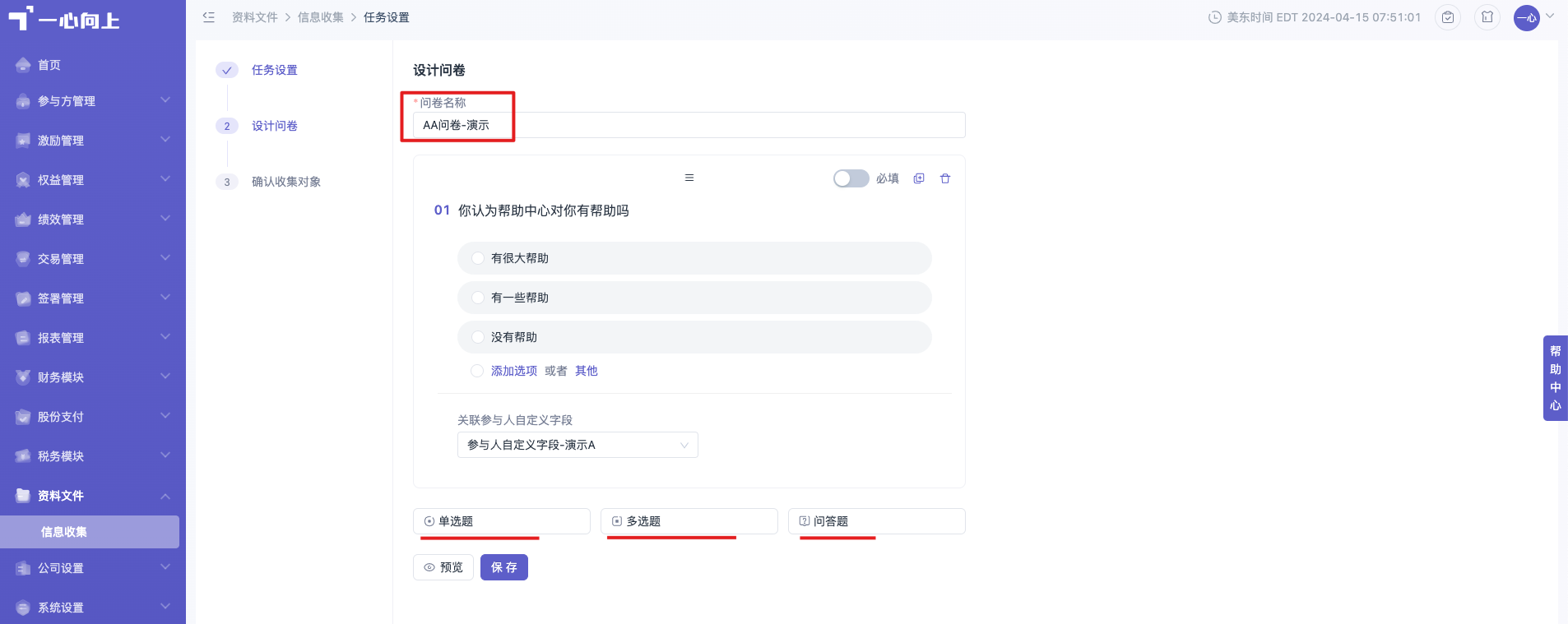This screenshot has width=1568, height=624.
Task: Click the empty radio beside 添加选项
Action: coord(477,371)
